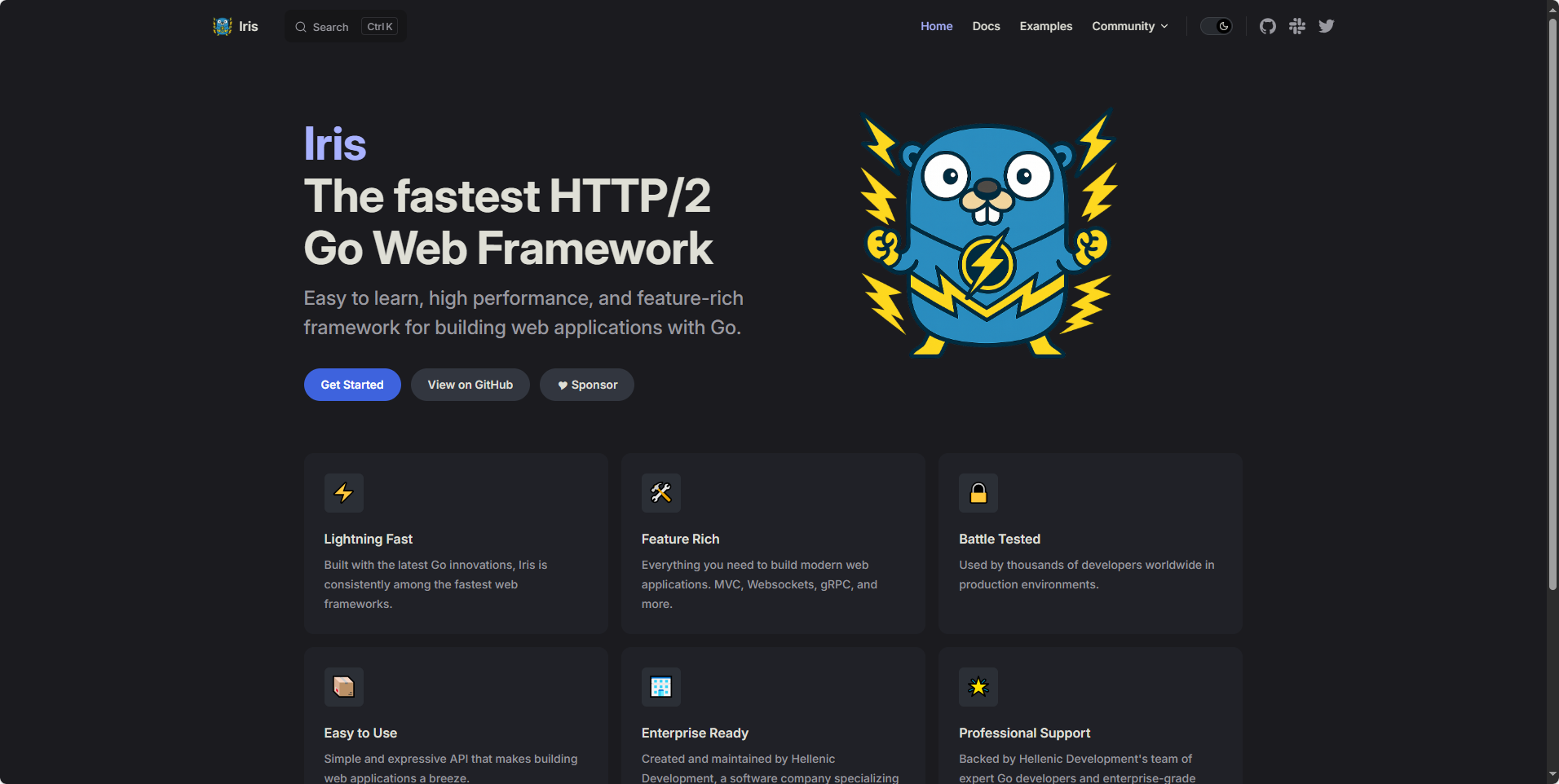Click the Iris text in navbar
This screenshot has height=784, width=1559.
pyautogui.click(x=249, y=26)
